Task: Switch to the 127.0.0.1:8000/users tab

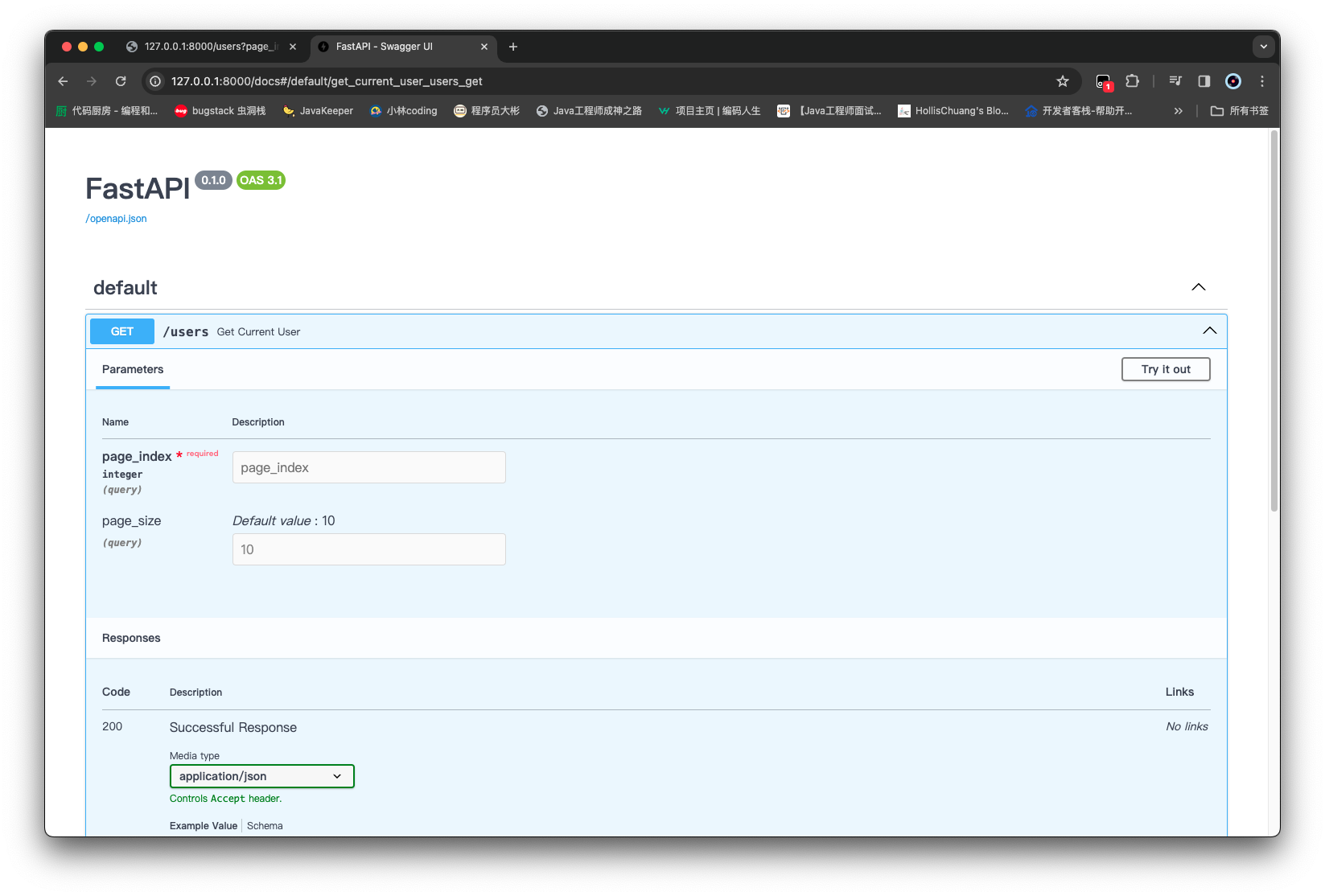Action: (x=211, y=47)
